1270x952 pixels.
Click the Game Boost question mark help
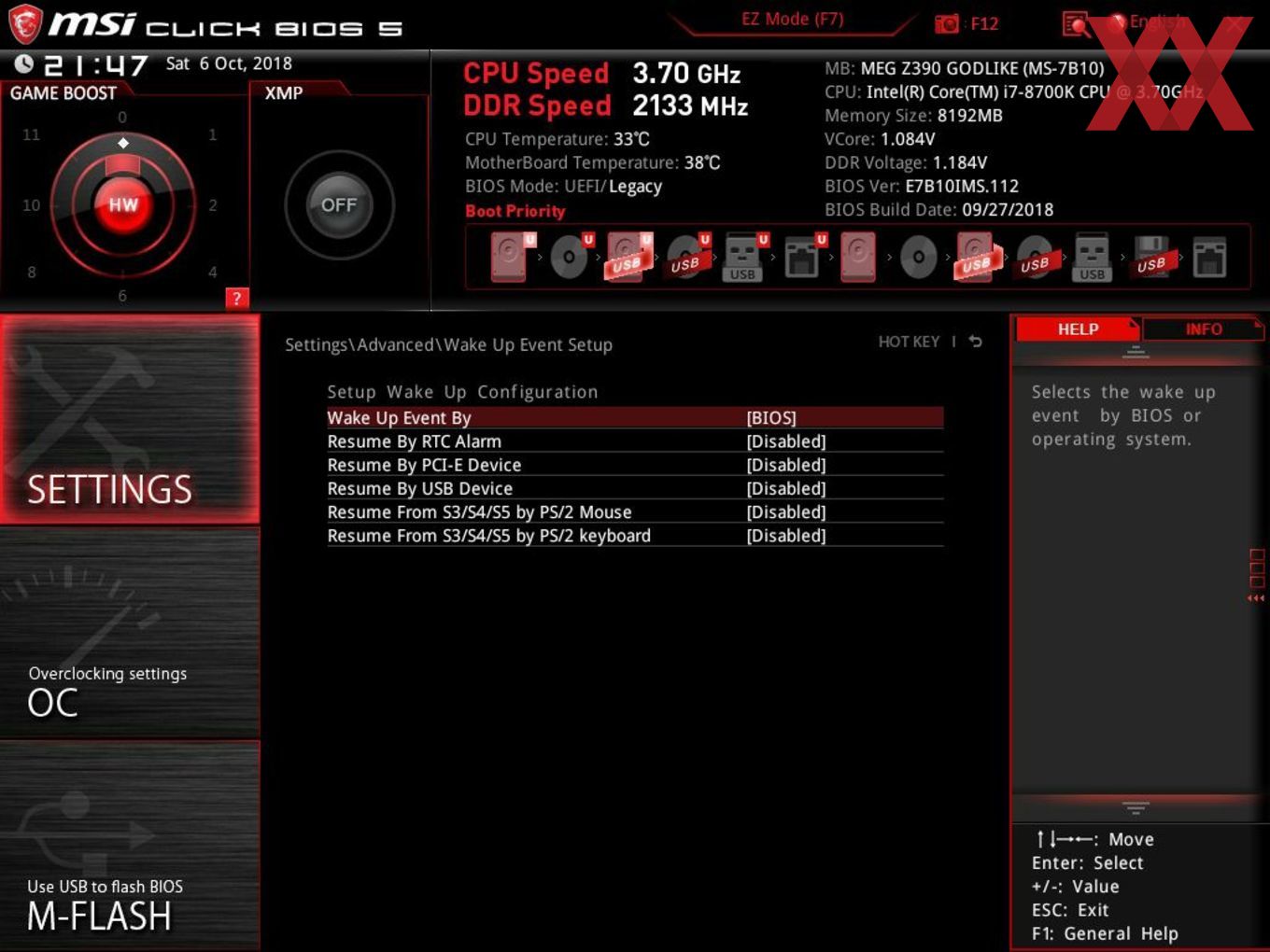coord(236,299)
